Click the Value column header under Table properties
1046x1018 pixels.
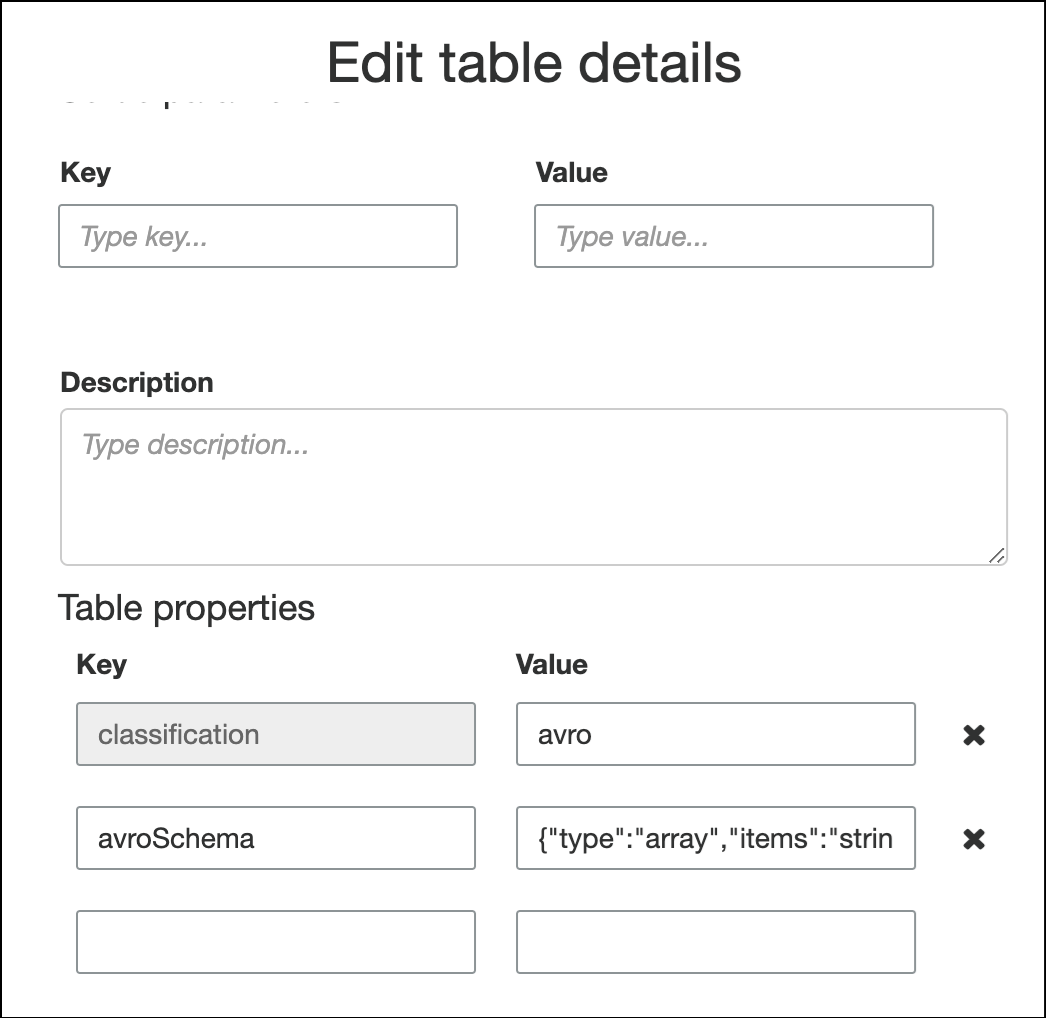click(551, 664)
